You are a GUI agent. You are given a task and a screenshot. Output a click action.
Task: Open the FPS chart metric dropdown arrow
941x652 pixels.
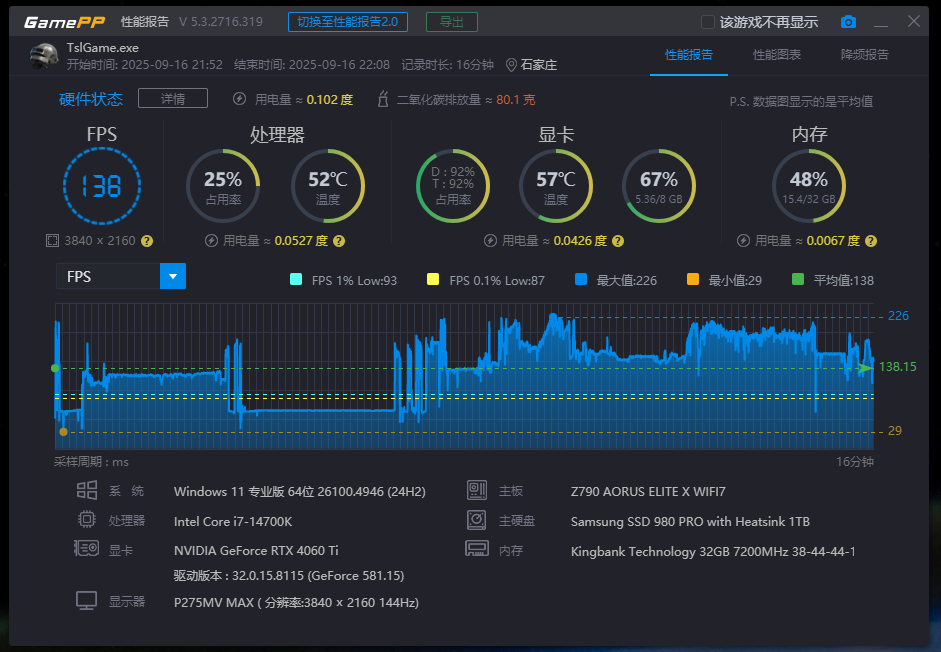pos(173,276)
